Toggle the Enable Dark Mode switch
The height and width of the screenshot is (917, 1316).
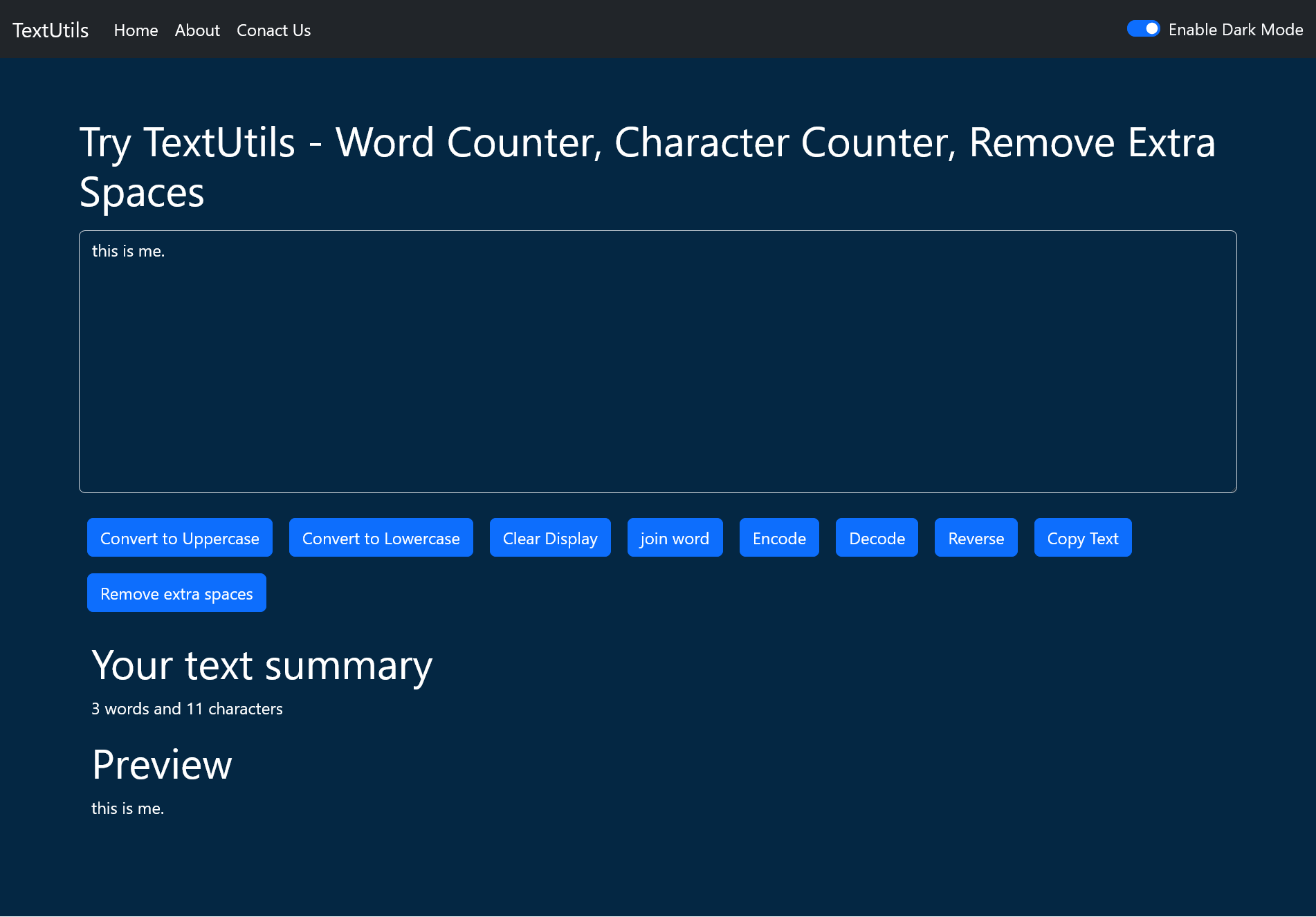click(x=1143, y=29)
